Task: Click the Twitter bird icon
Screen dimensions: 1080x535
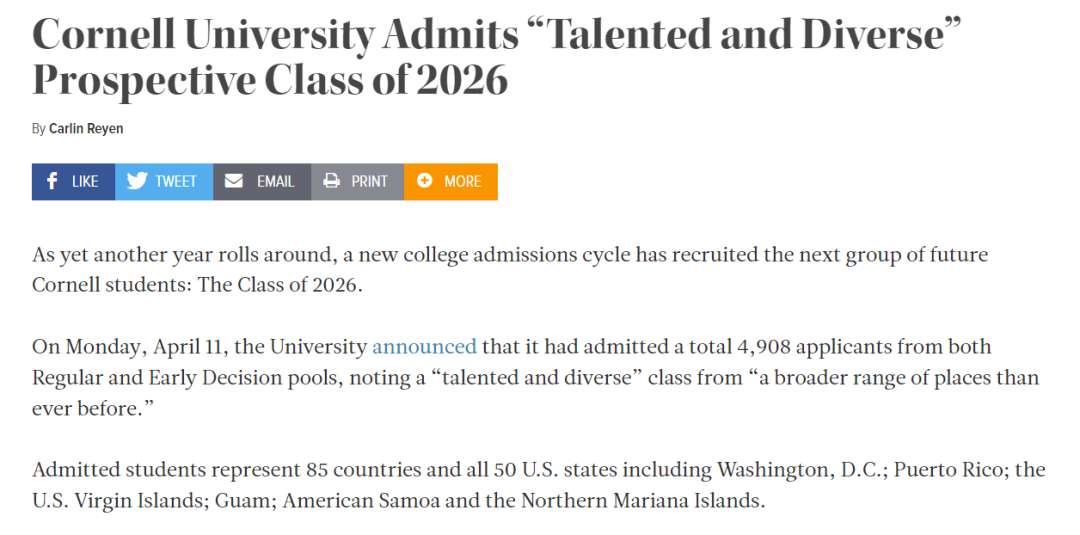Action: click(x=137, y=182)
